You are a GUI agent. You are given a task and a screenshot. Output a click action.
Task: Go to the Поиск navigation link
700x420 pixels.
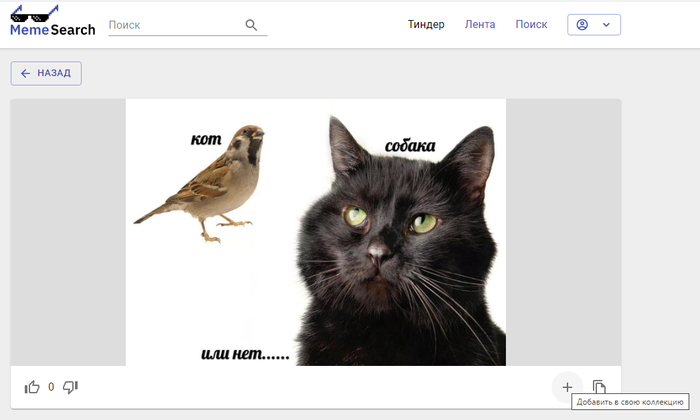pyautogui.click(x=531, y=25)
